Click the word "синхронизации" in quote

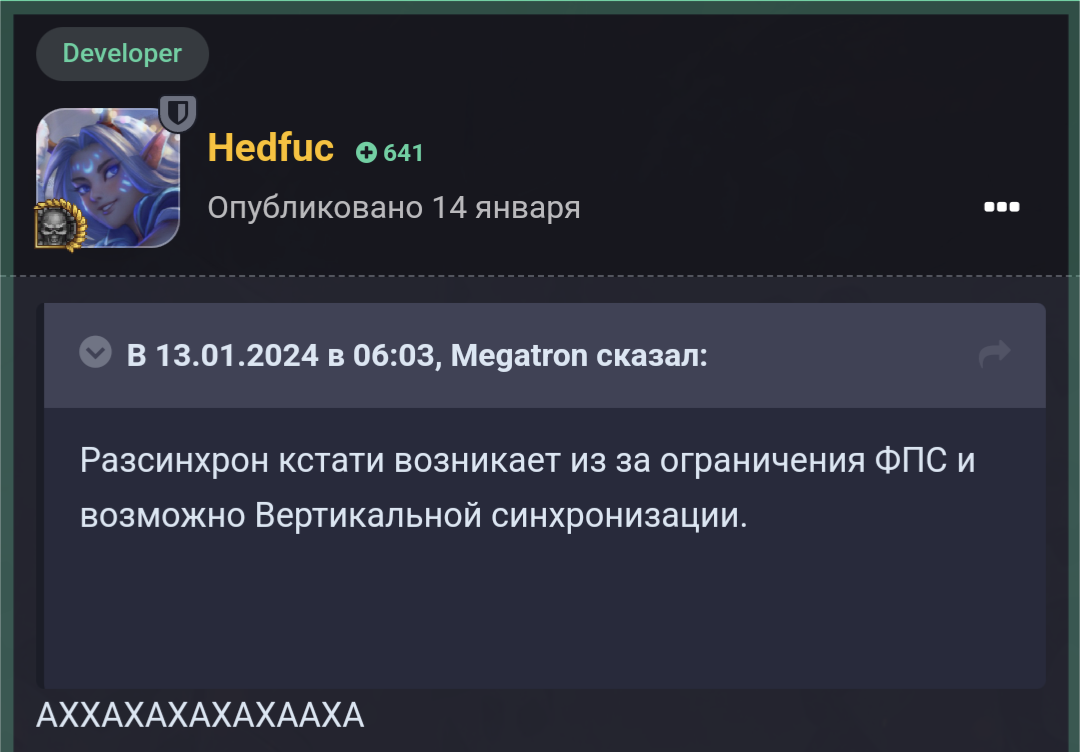pos(620,515)
